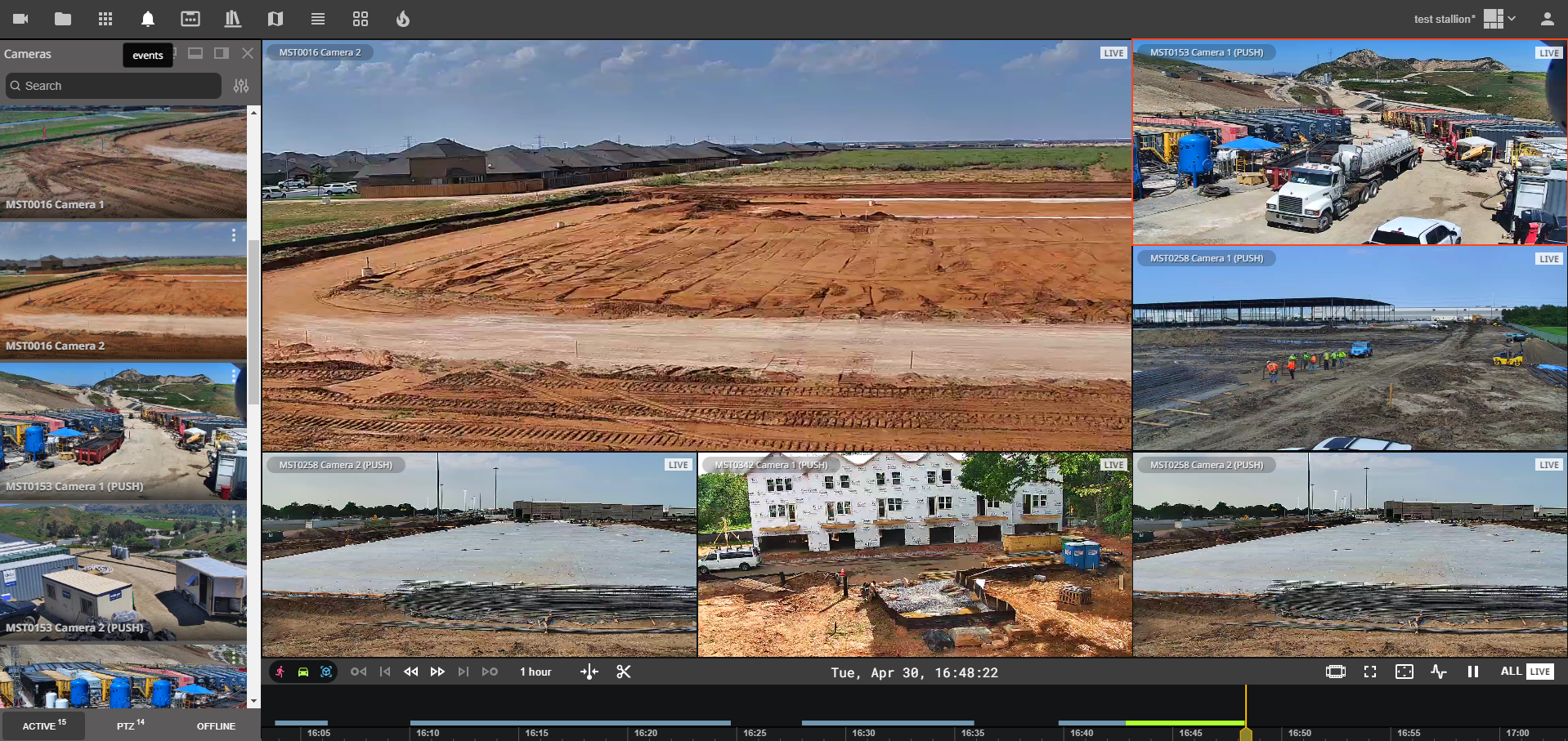Screen dimensions: 1568x741
Task: Close the Cameras panel
Action: pyautogui.click(x=248, y=53)
